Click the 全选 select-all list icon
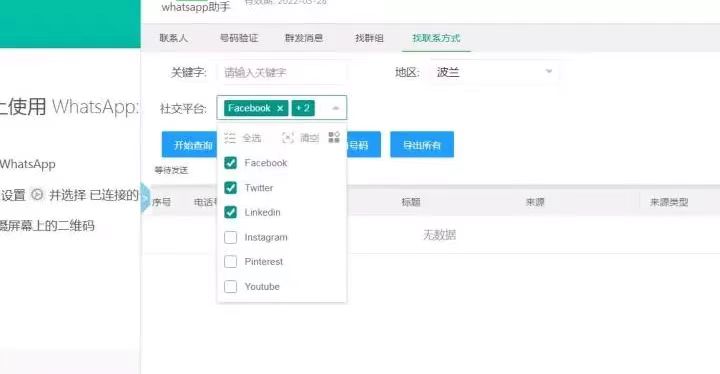The image size is (720, 374). pyautogui.click(x=230, y=137)
